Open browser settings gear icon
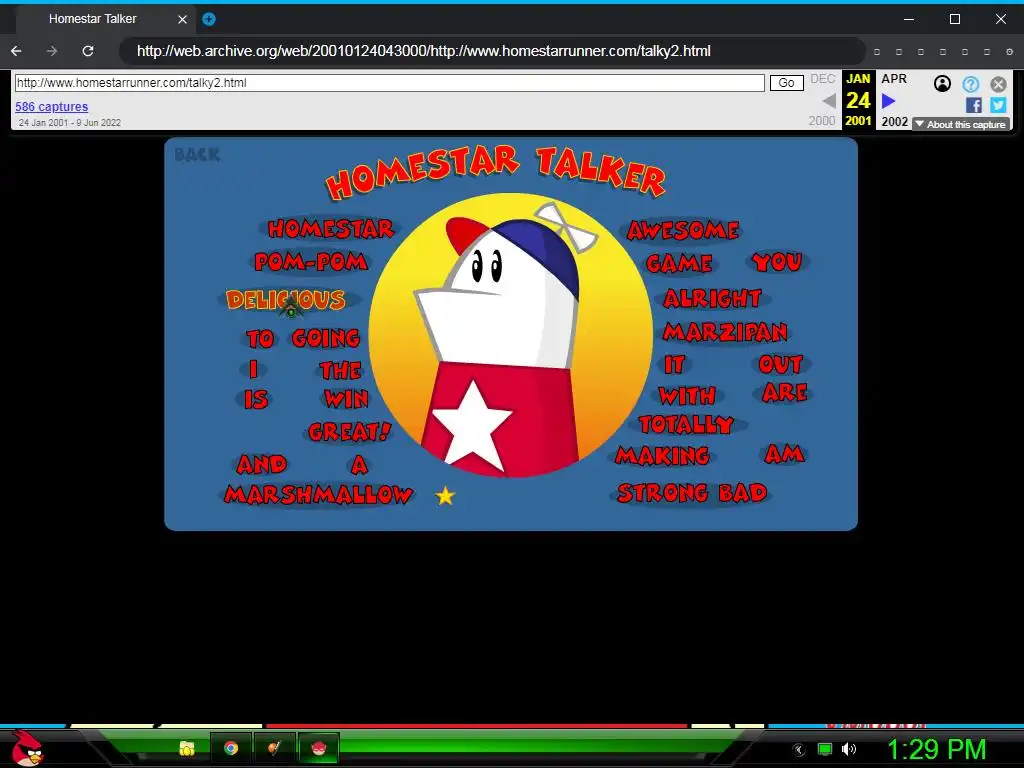 [x=1009, y=52]
